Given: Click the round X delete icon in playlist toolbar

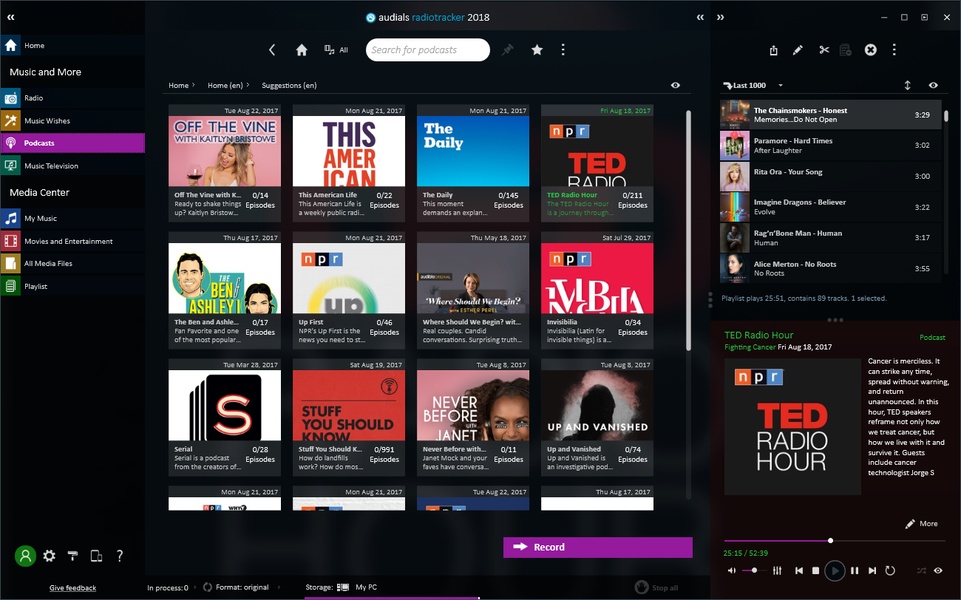Looking at the screenshot, I should (x=870, y=50).
